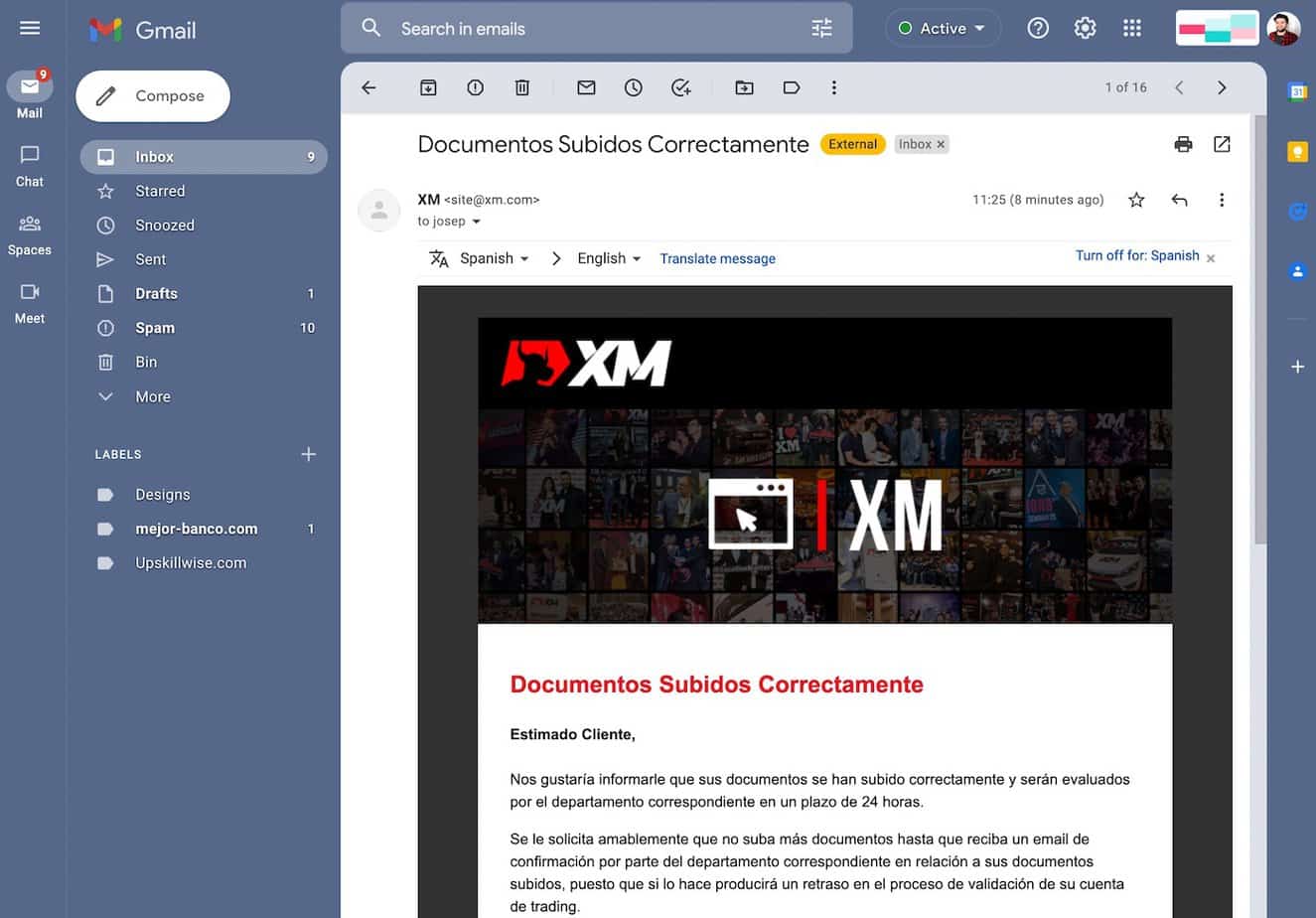Open the Labels tag icon
Image resolution: width=1316 pixels, height=918 pixels.
pos(791,87)
